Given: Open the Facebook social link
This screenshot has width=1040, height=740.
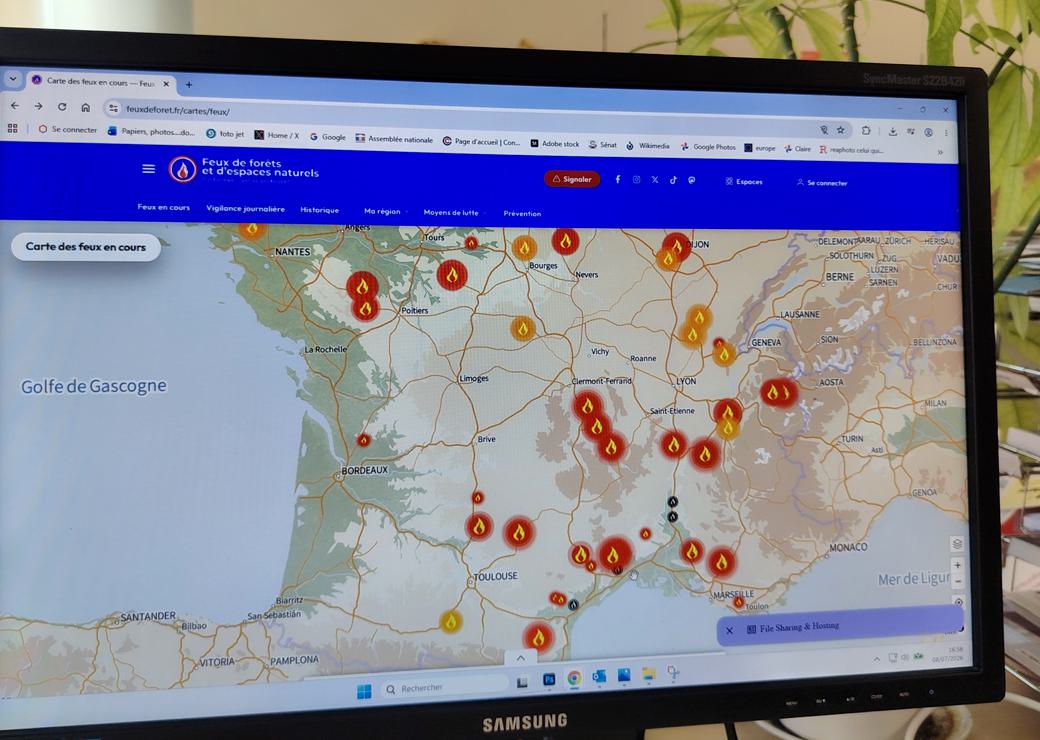Looking at the screenshot, I should (618, 179).
